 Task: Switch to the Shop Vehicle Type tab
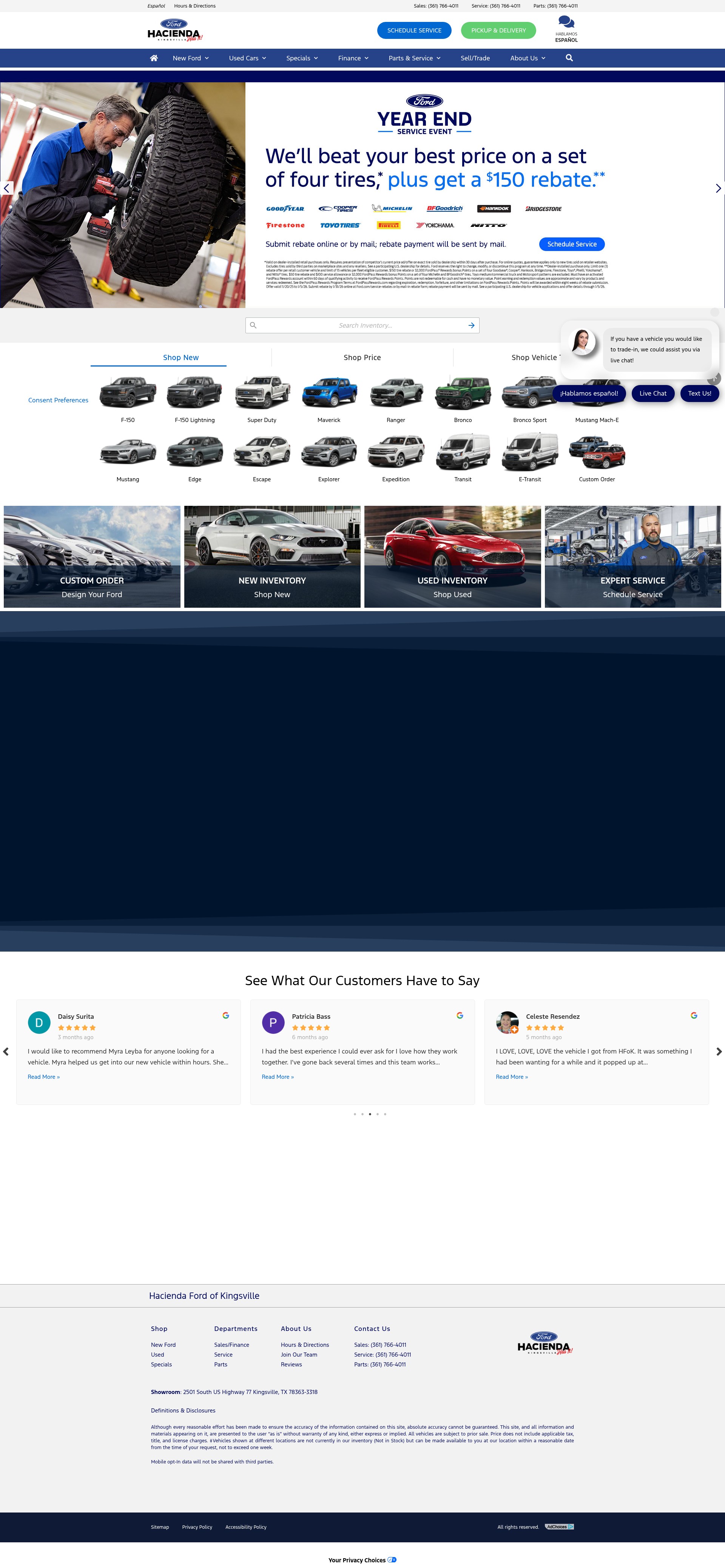click(536, 357)
